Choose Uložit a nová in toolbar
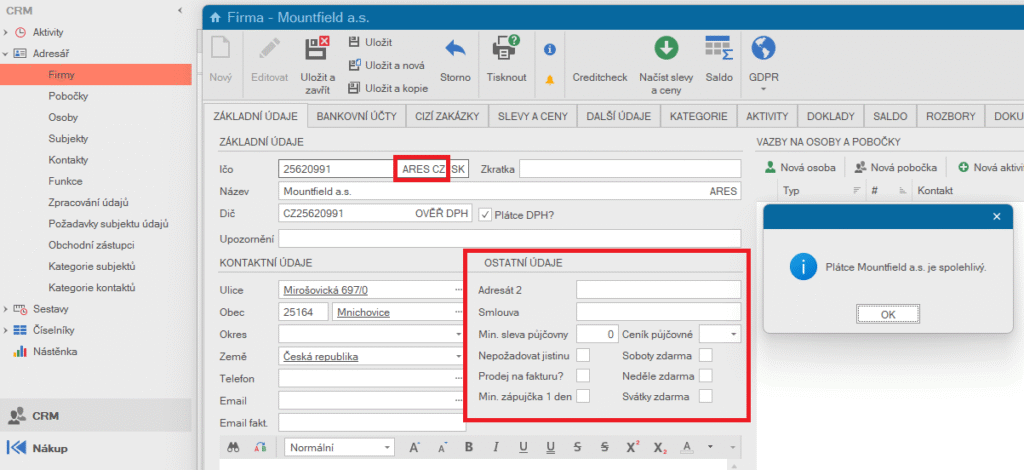The image size is (1024, 470). pos(387,65)
